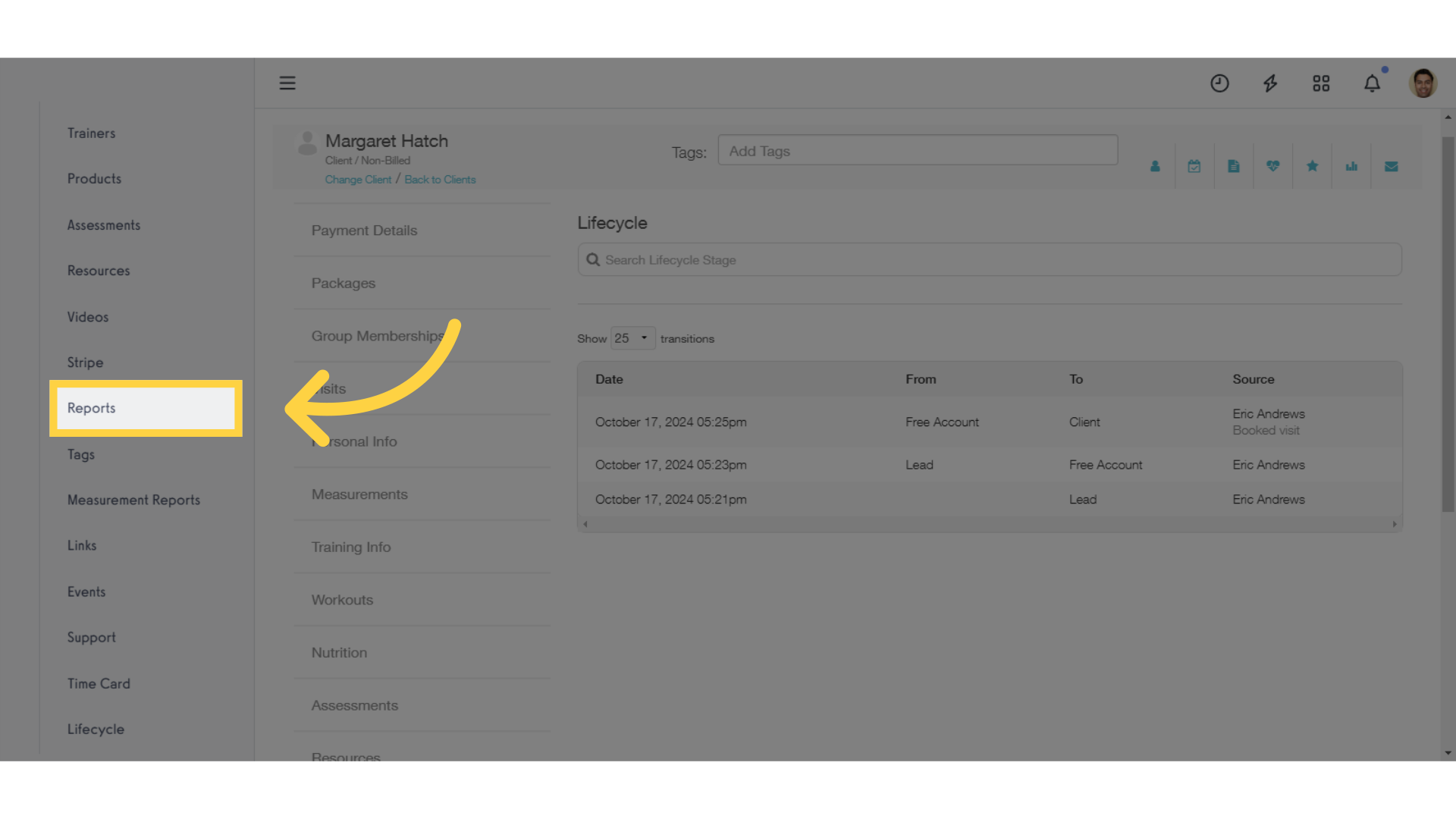
Task: Open the Back to Clients link
Action: [439, 179]
